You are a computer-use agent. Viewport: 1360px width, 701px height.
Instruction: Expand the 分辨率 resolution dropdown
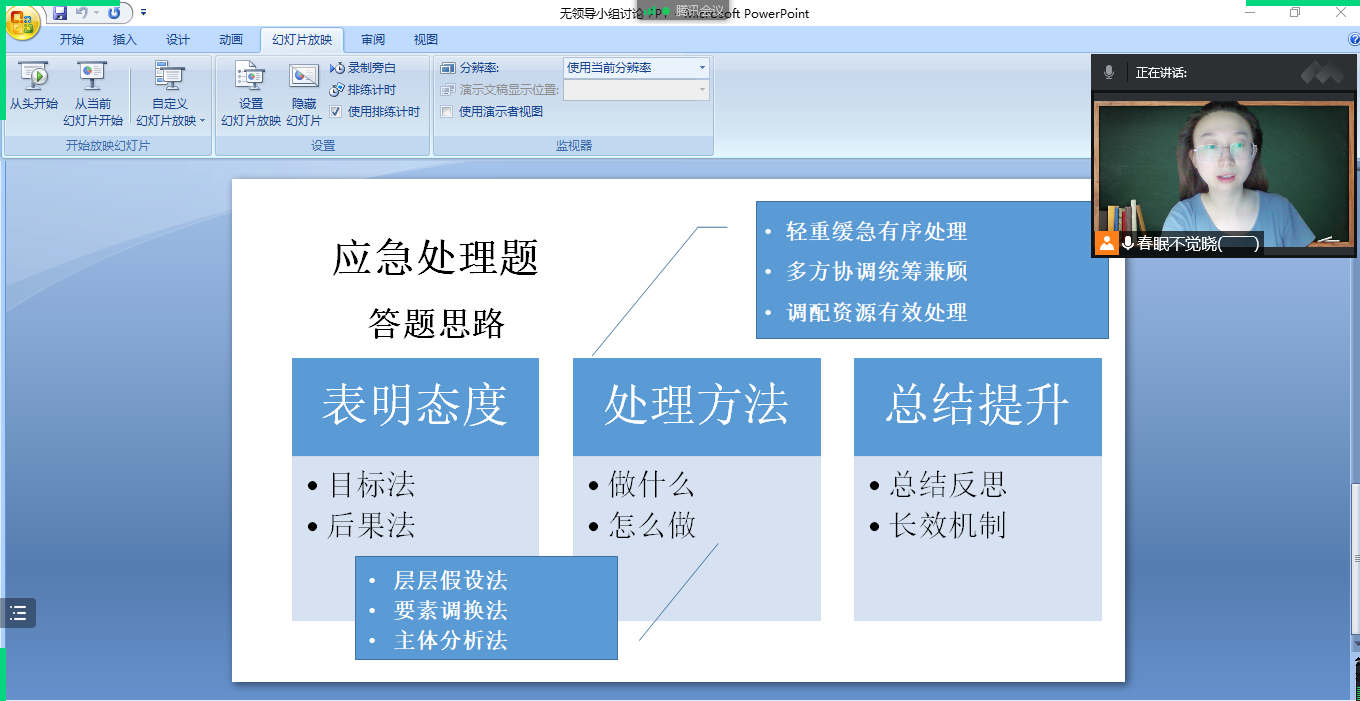coord(702,68)
